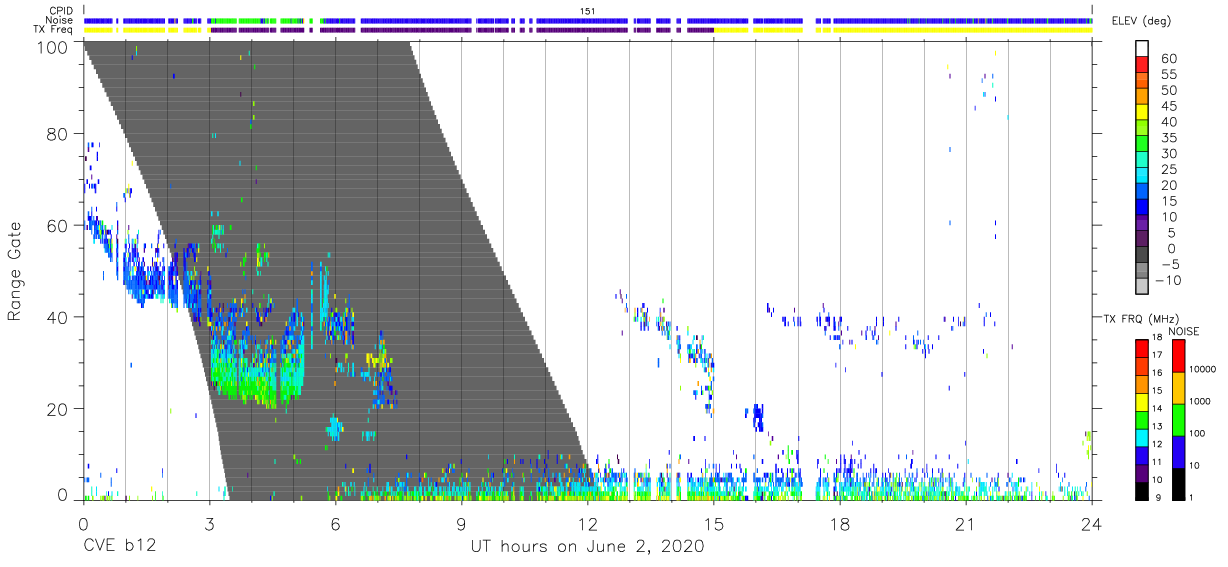Click the '13' label on TX FRQ bar

coord(1156,427)
